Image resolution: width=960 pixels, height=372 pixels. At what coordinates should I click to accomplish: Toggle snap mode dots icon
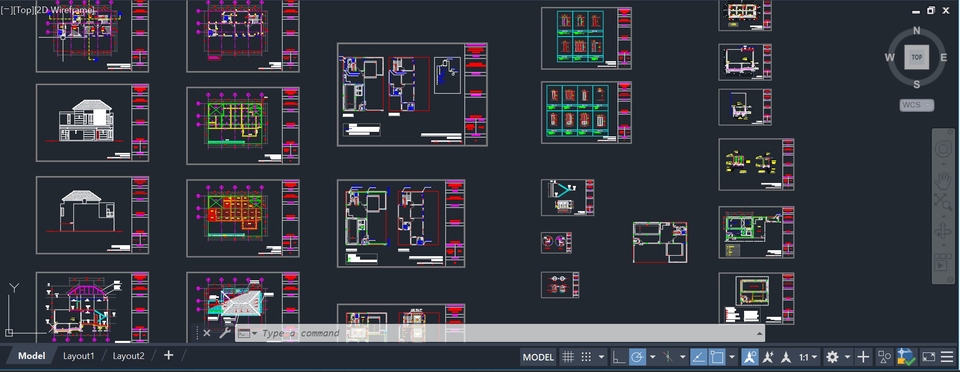click(586, 357)
